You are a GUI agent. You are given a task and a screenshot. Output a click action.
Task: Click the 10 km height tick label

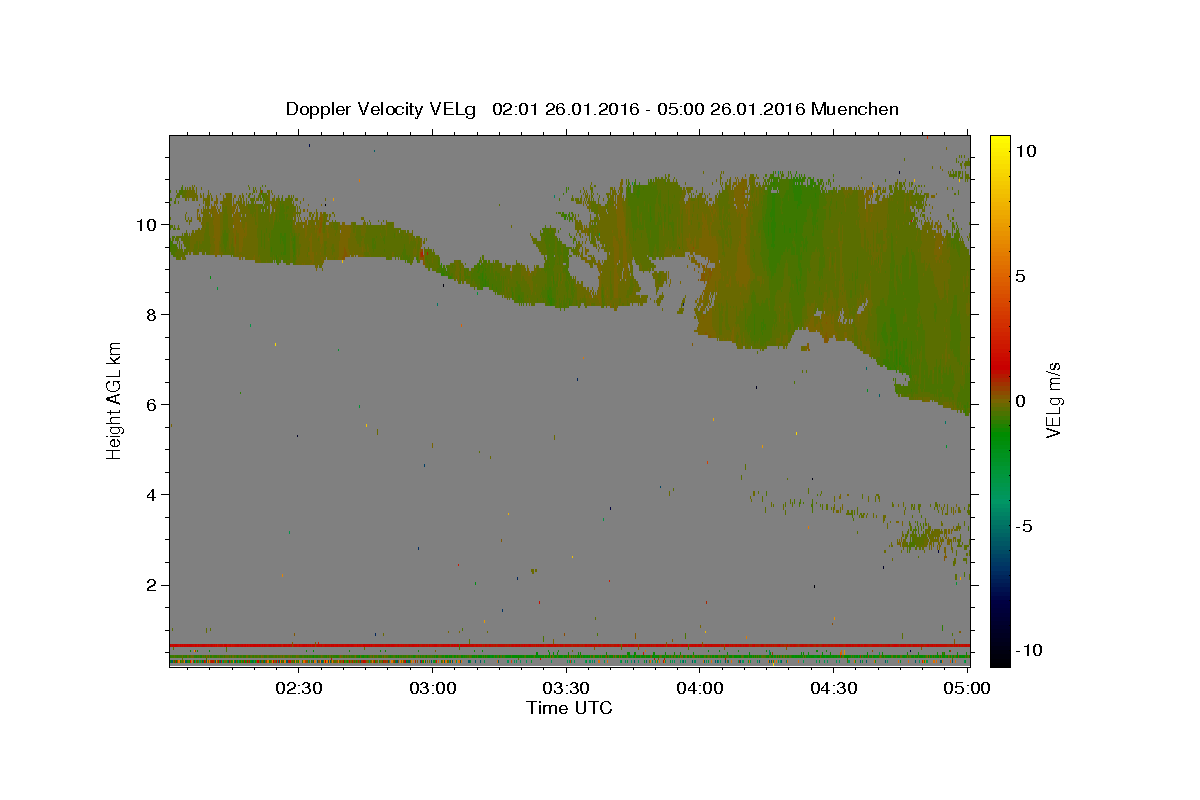(147, 225)
